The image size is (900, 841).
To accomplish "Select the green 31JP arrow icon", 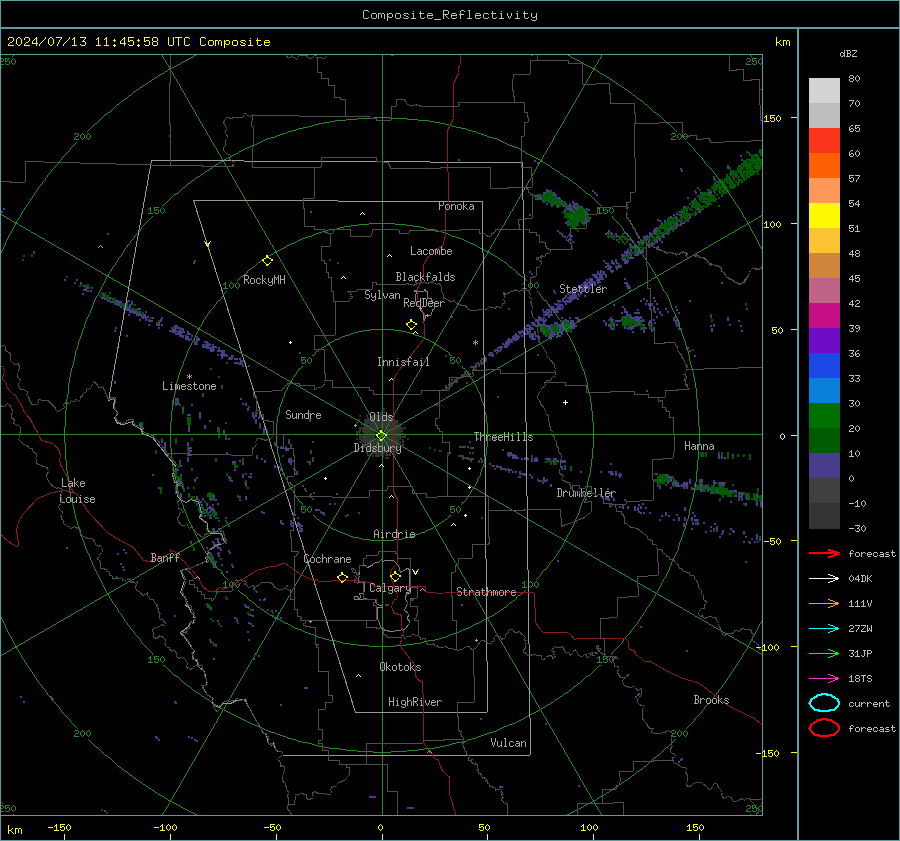I will point(824,653).
